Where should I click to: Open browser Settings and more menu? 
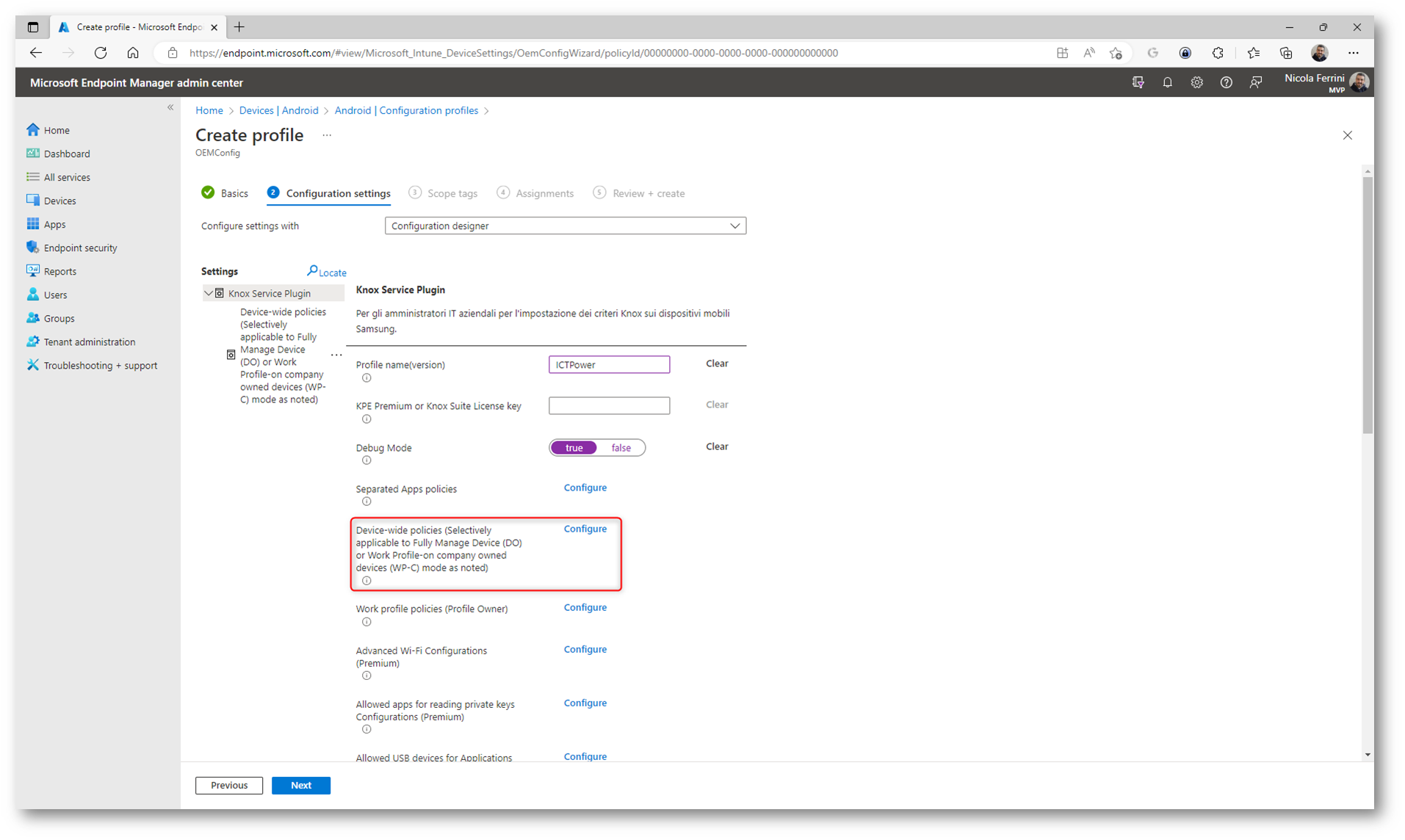point(1353,53)
